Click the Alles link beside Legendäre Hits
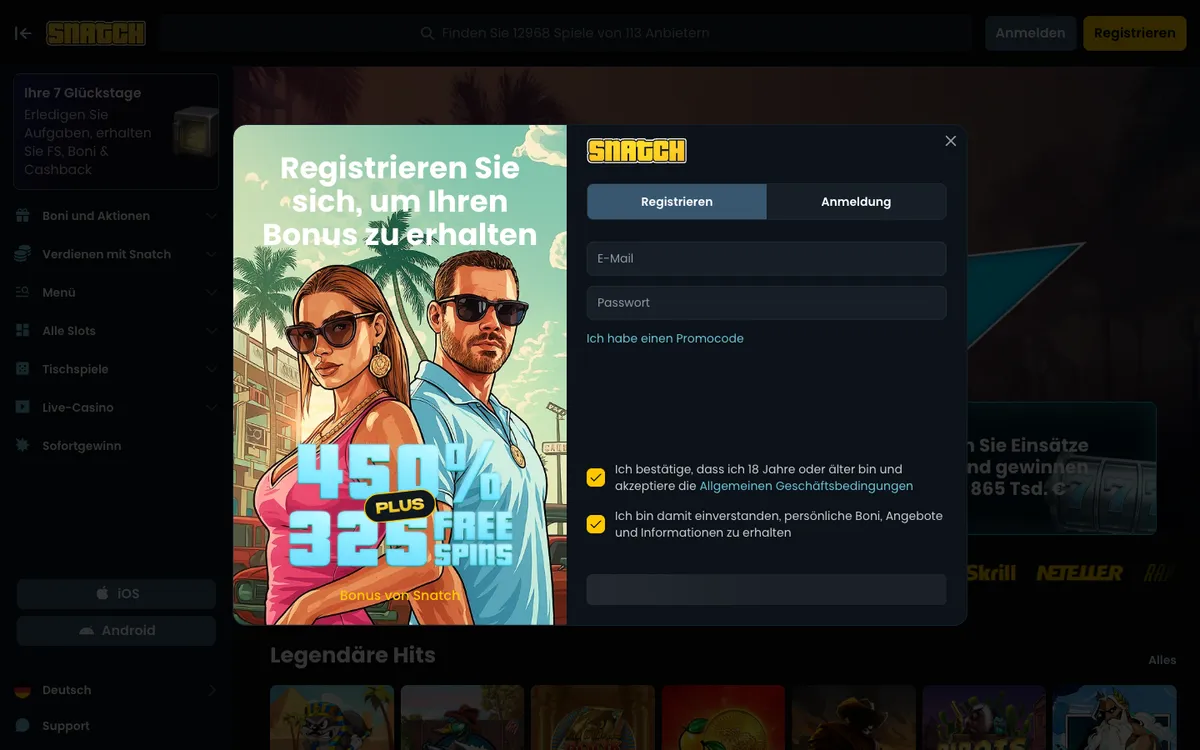 1162,660
